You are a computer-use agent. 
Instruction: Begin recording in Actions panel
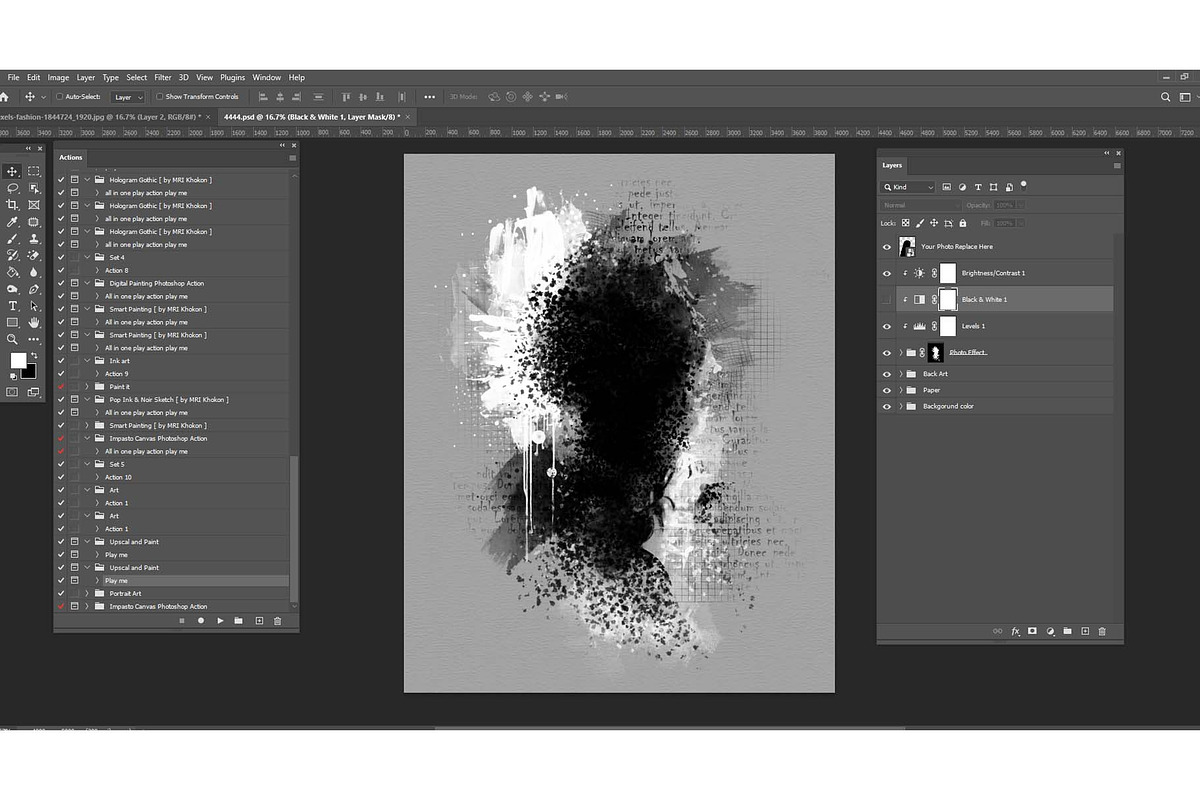[201, 621]
